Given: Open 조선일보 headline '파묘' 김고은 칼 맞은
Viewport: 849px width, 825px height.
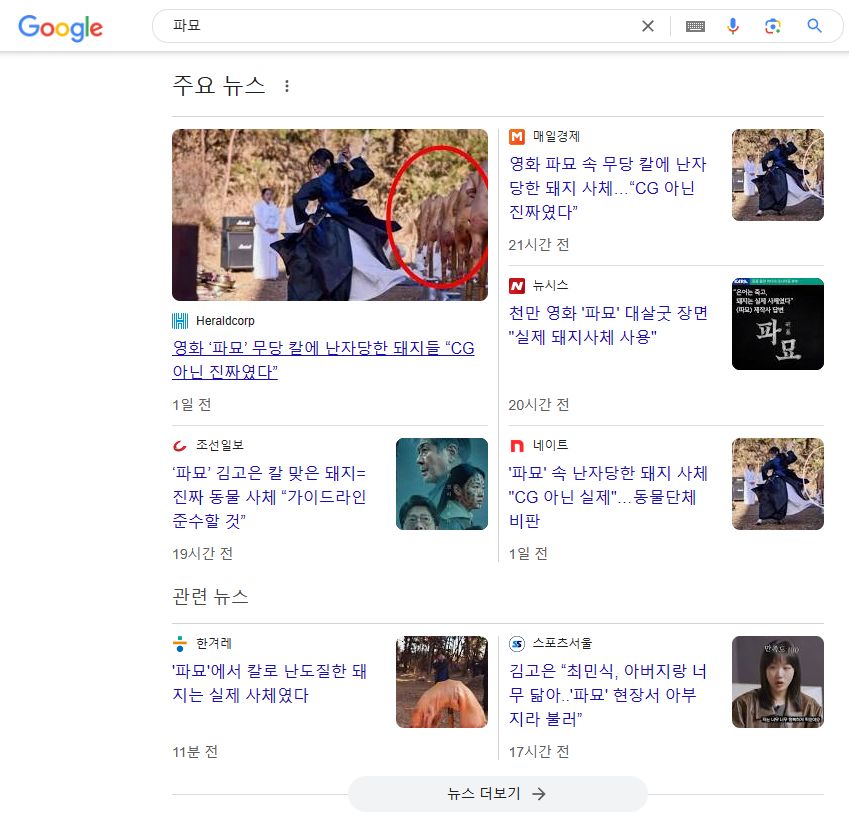Looking at the screenshot, I should pos(269,497).
